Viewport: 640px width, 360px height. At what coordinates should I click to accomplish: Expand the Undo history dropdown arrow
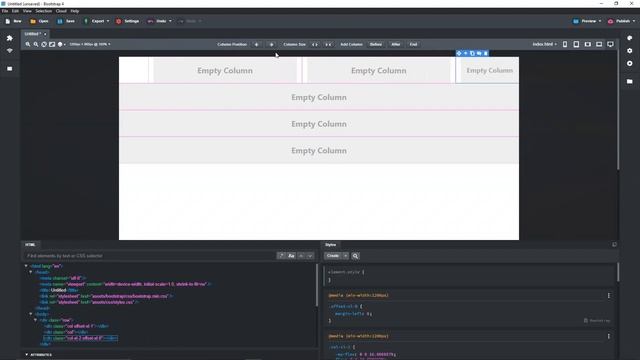pos(170,21)
